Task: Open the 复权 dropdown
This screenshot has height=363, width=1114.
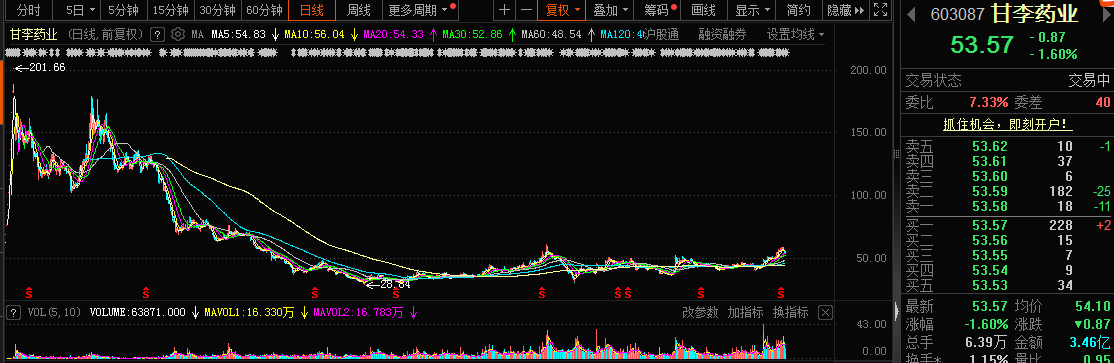Action: pyautogui.click(x=564, y=10)
